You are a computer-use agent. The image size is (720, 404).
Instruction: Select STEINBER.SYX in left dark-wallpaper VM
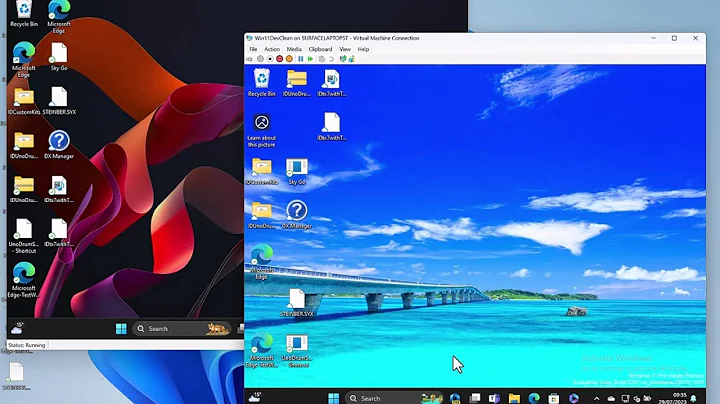point(59,101)
